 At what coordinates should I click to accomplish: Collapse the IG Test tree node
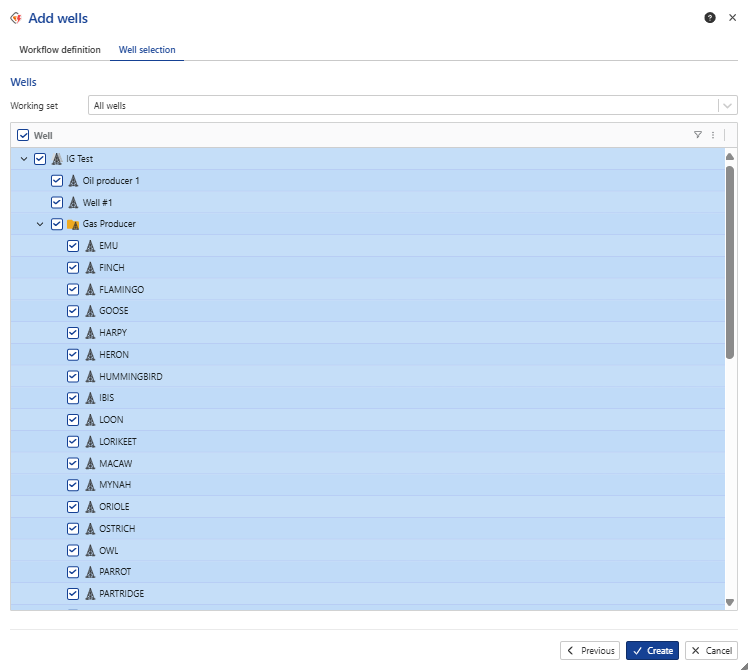point(24,158)
